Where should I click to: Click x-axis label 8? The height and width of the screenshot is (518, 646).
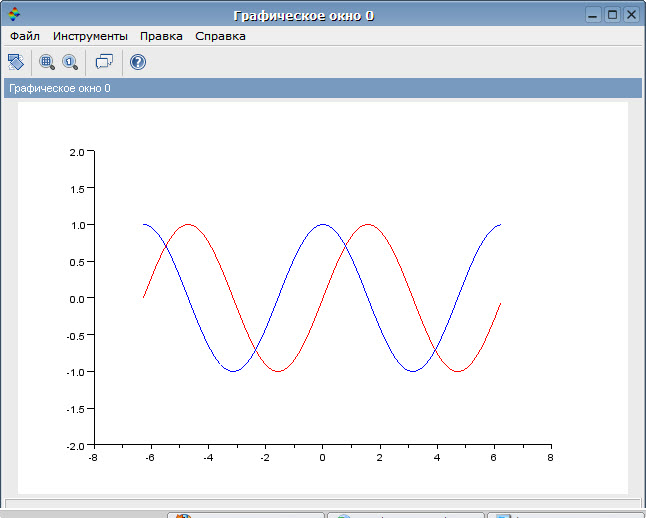point(550,457)
